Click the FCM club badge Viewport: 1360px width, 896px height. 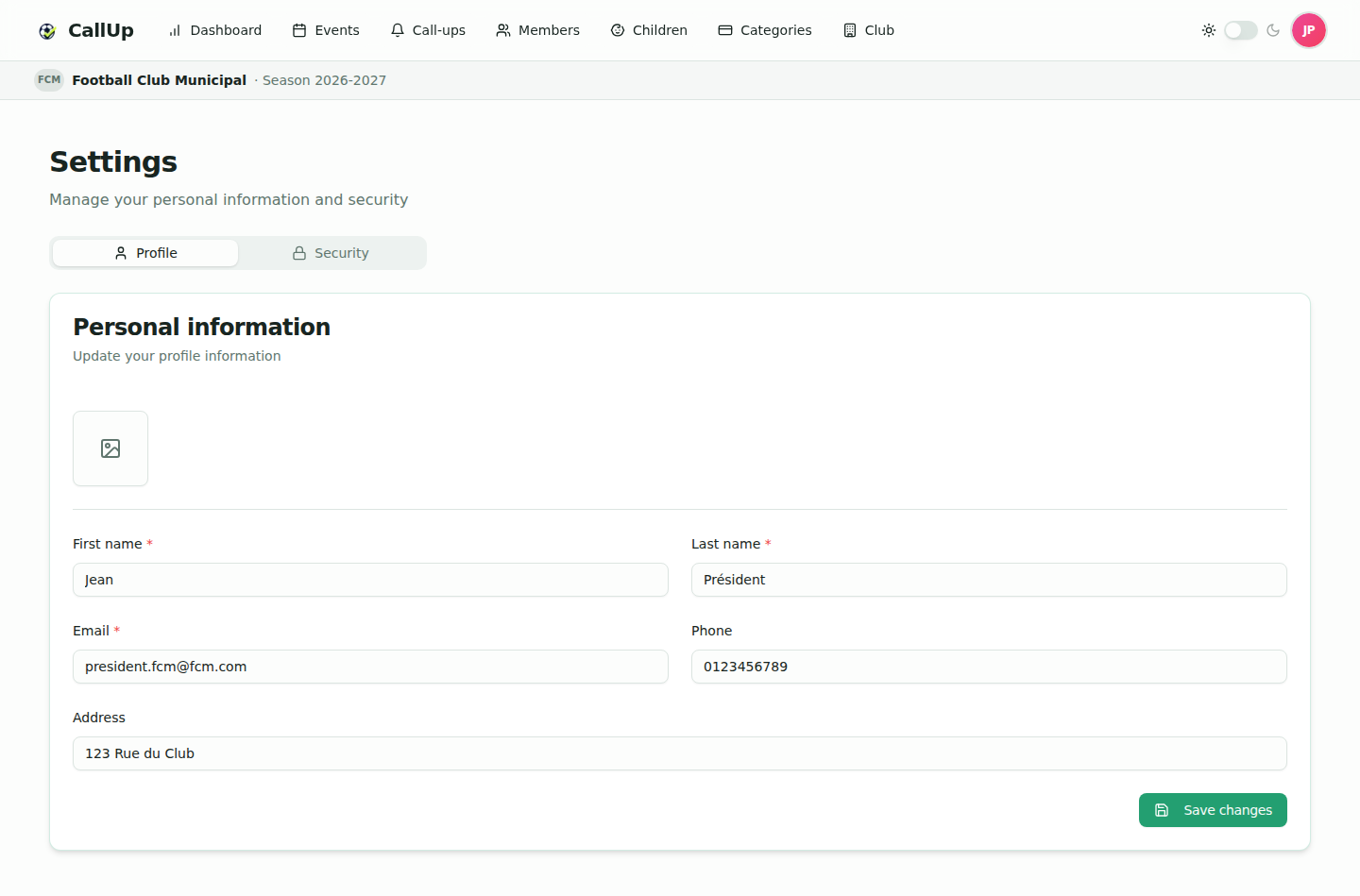[x=49, y=80]
